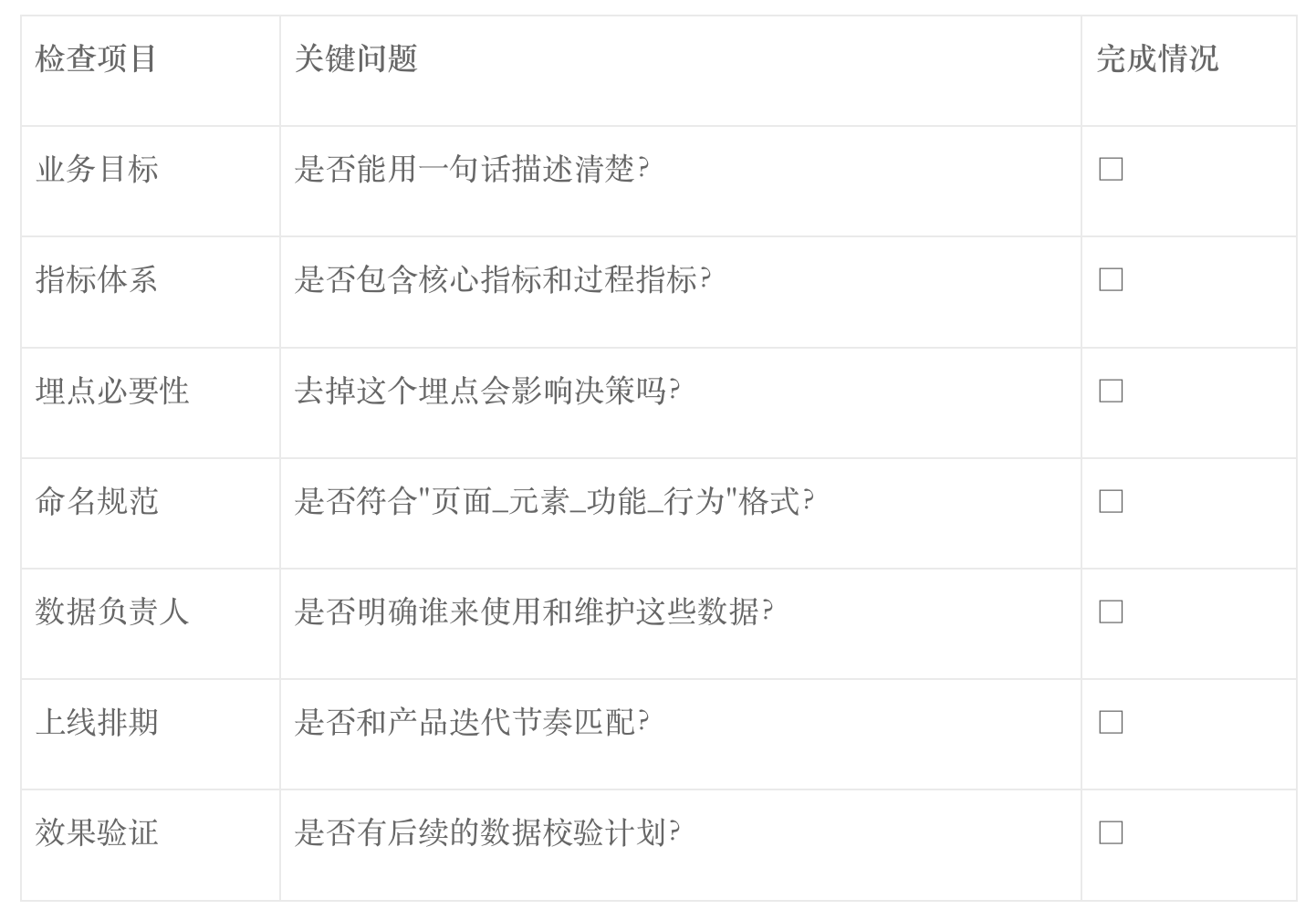The image size is (1316, 920).
Task: Select the 数据负责人 label cell
Action: pos(112,612)
